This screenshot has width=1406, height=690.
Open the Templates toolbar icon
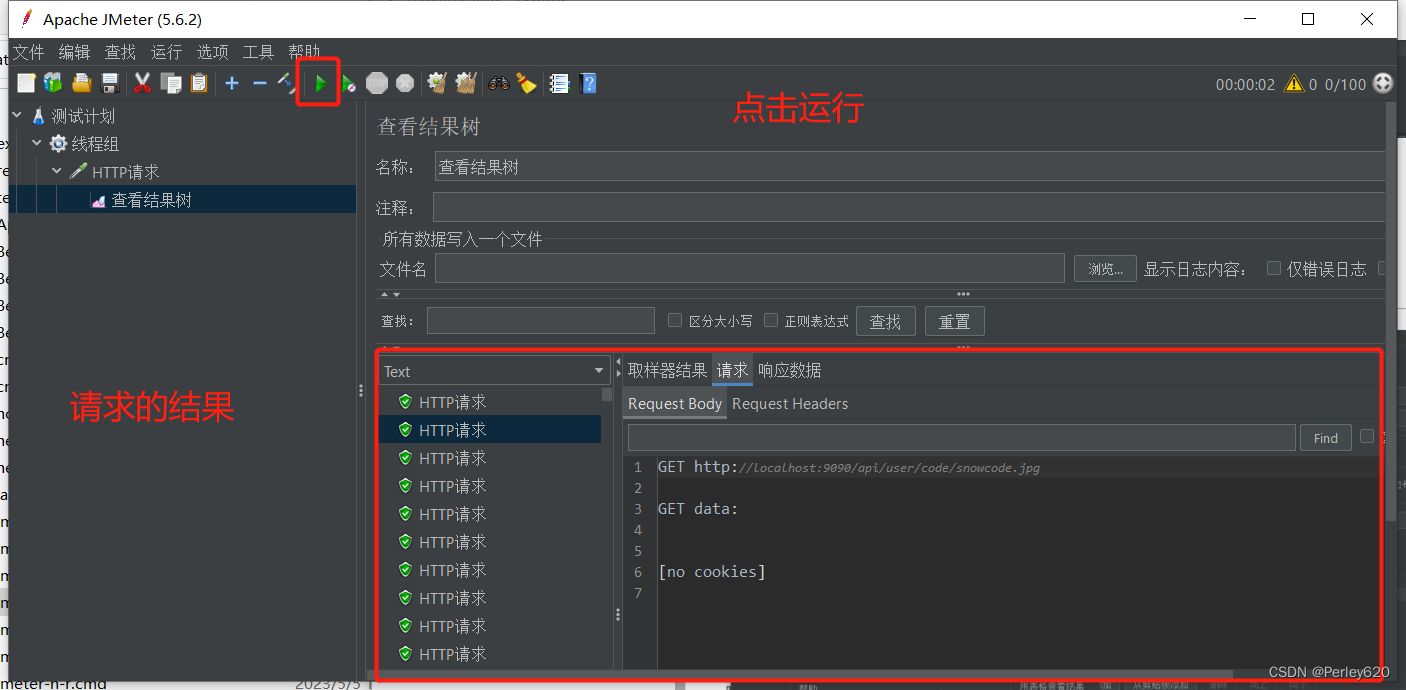(53, 84)
